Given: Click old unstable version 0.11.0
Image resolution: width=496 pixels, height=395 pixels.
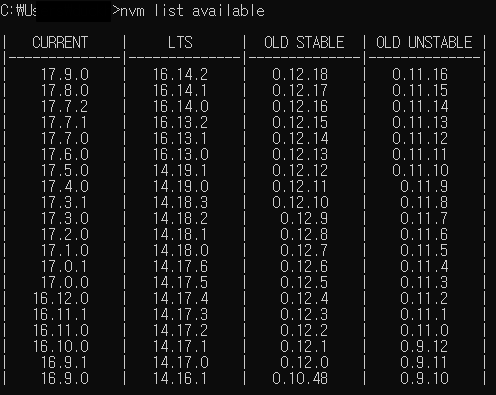Looking at the screenshot, I should 424,330.
